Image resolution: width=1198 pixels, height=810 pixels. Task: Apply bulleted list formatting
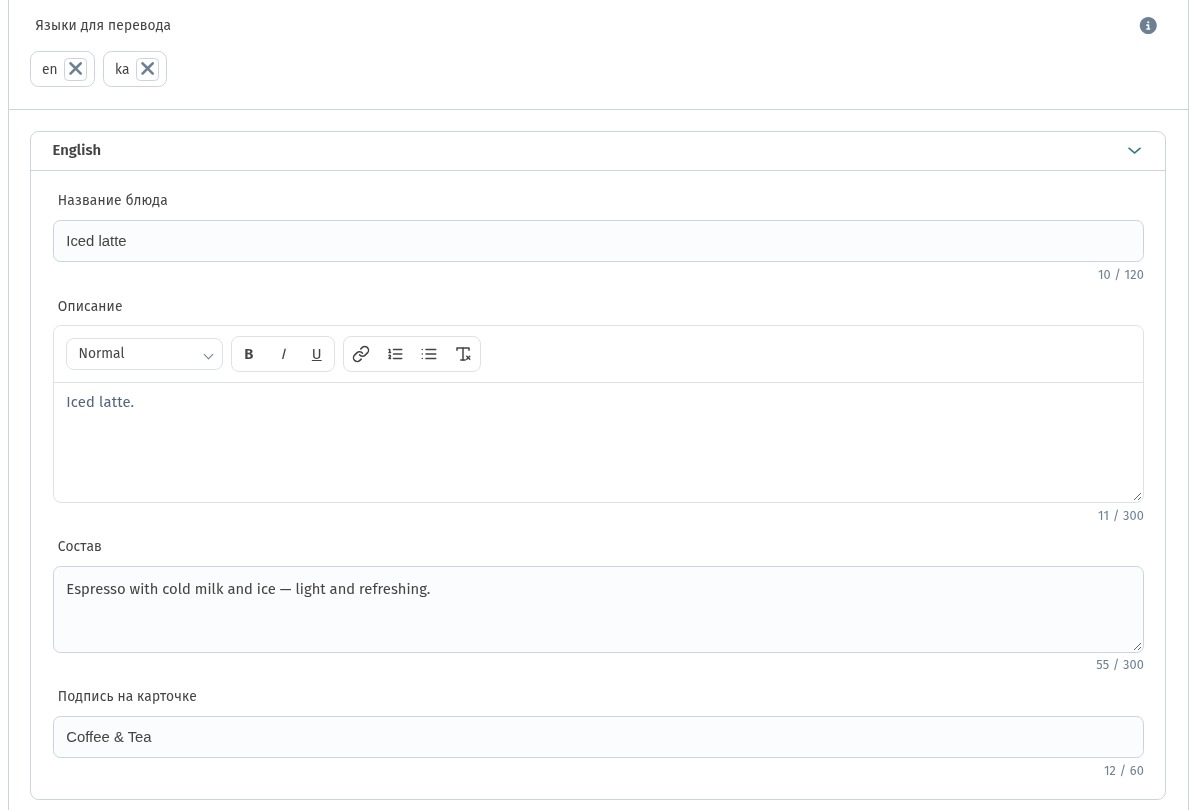[x=429, y=354]
